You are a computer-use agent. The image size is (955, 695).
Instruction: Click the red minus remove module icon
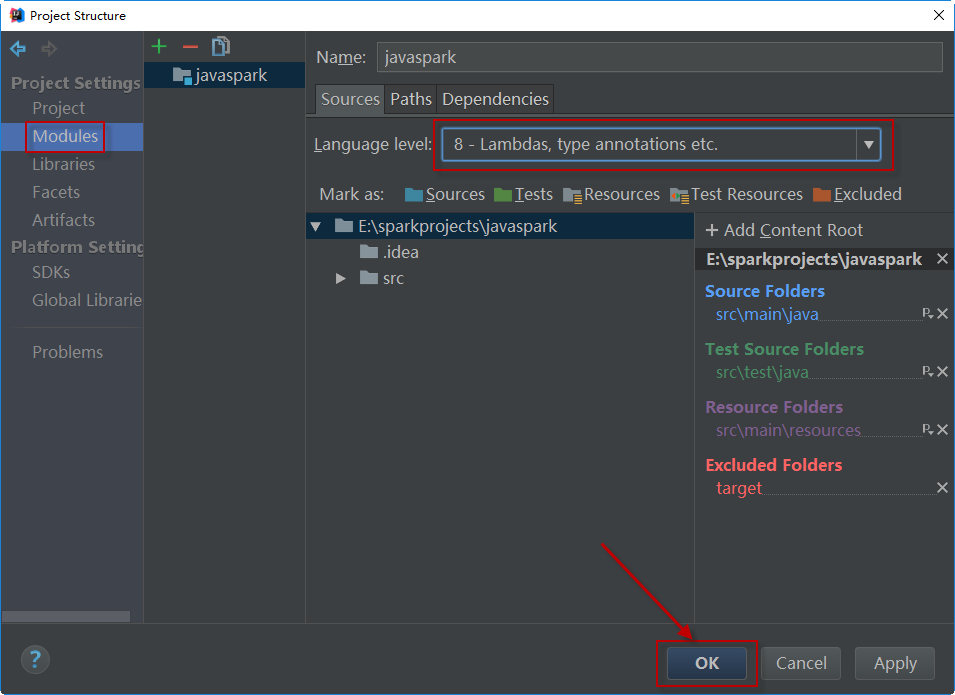click(190, 46)
